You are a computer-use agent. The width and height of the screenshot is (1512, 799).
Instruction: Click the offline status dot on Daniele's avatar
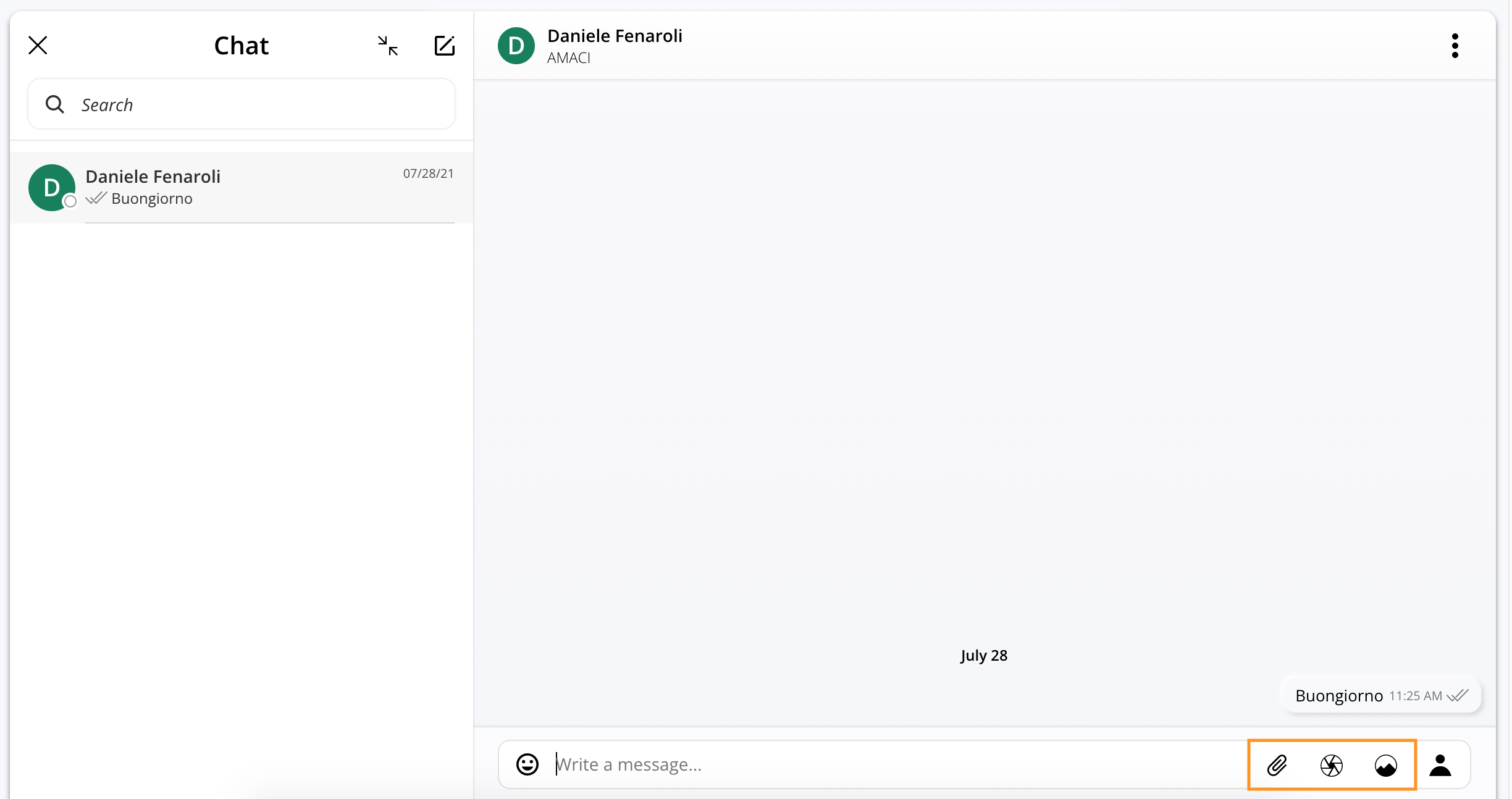70,201
